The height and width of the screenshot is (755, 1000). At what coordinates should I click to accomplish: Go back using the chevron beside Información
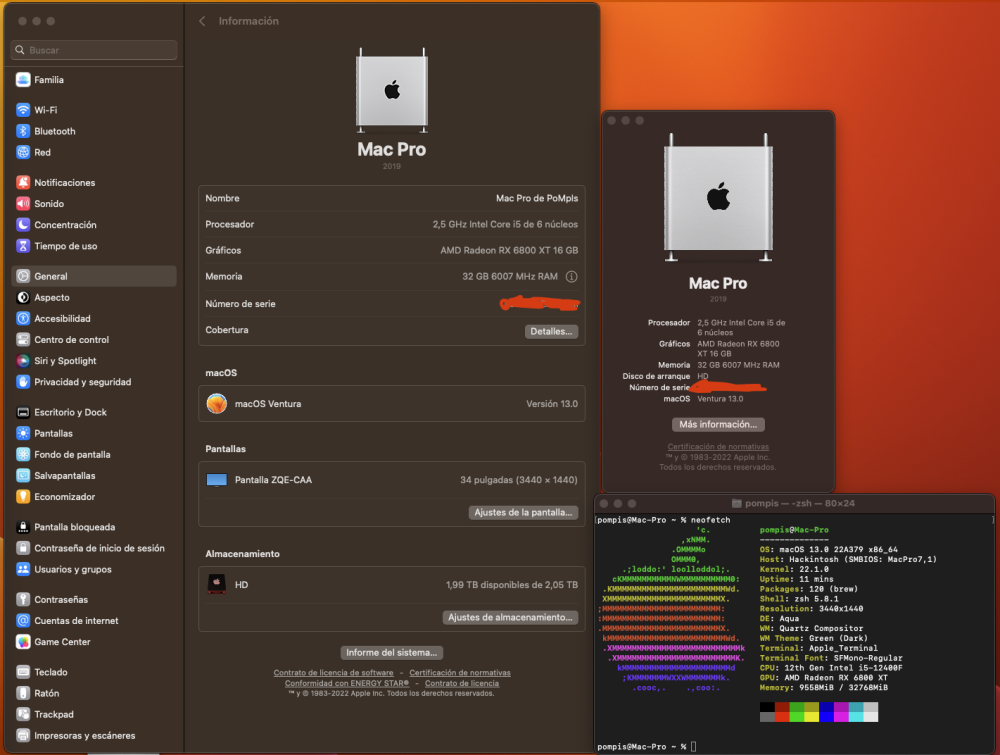point(202,21)
